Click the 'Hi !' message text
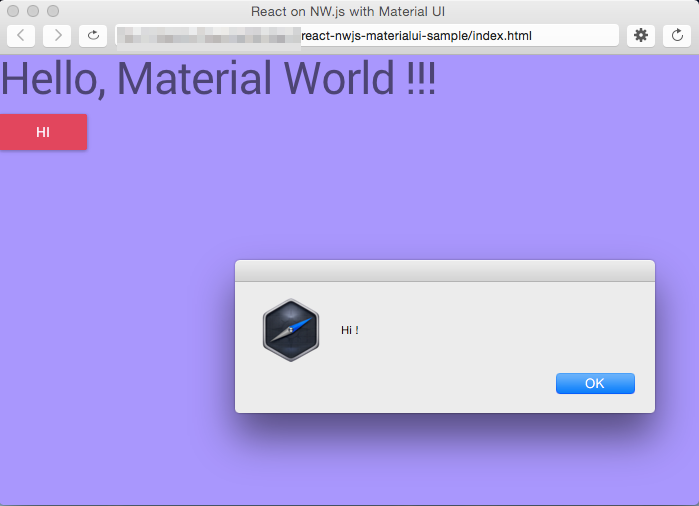699x506 pixels. (350, 330)
